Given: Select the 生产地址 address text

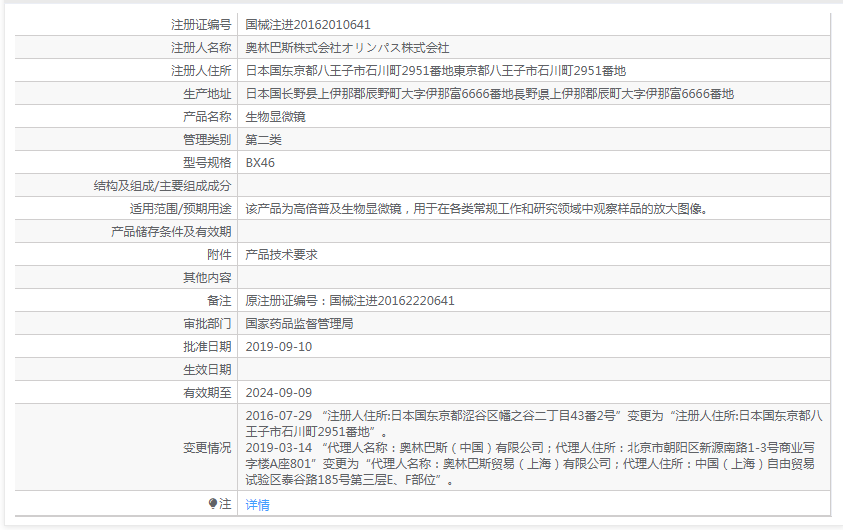Looking at the screenshot, I should coord(489,94).
